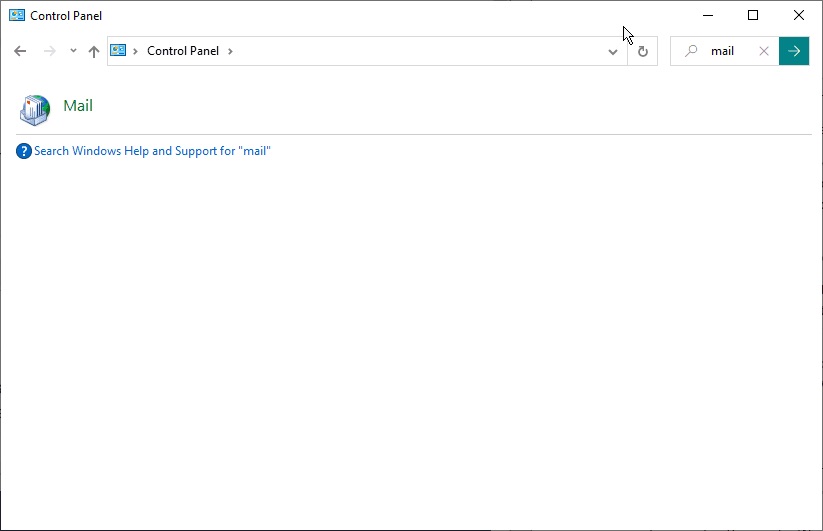Go back using the Back arrow

pyautogui.click(x=20, y=51)
